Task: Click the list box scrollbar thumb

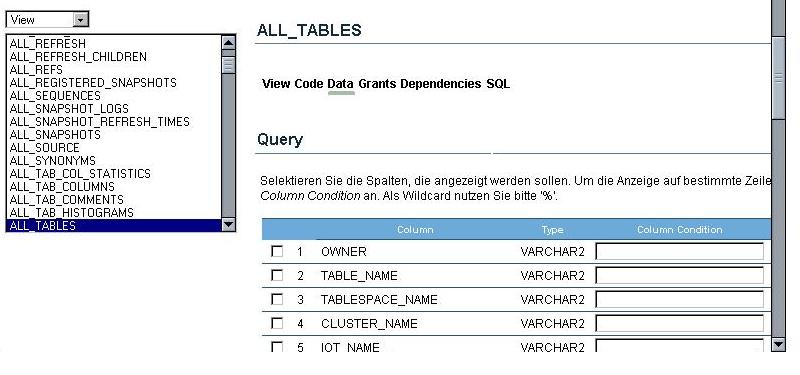Action: [229, 65]
